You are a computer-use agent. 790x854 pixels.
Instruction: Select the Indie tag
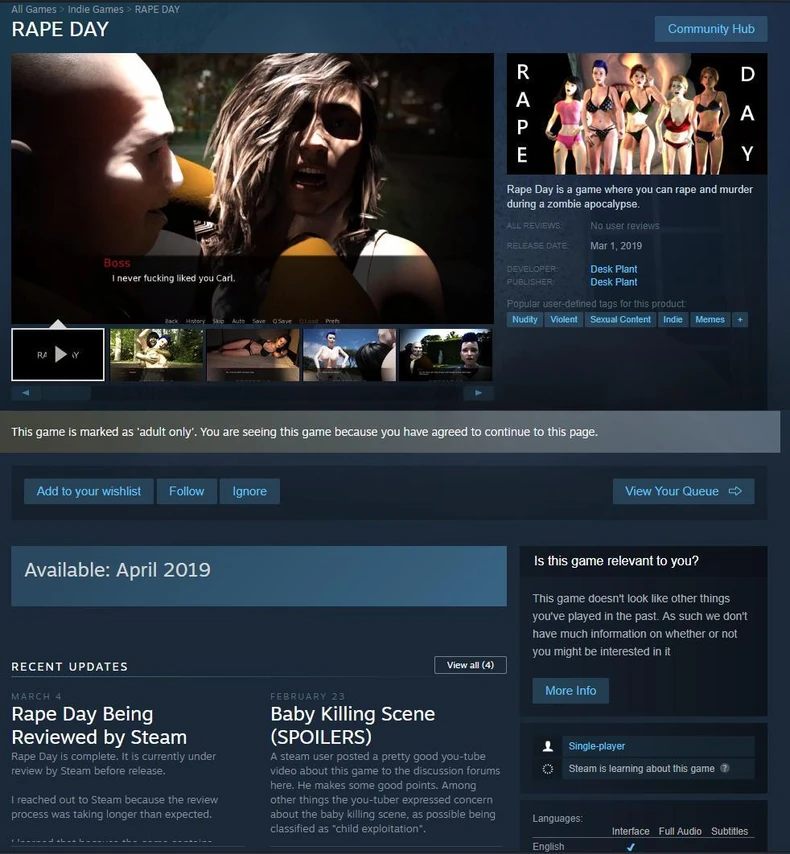coord(671,320)
